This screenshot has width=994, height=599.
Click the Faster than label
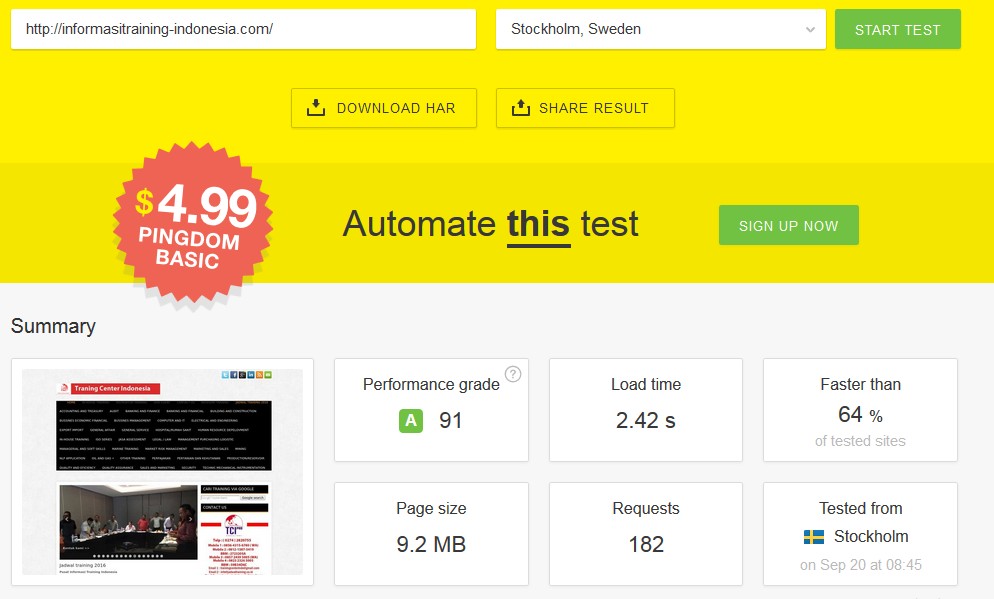[860, 384]
